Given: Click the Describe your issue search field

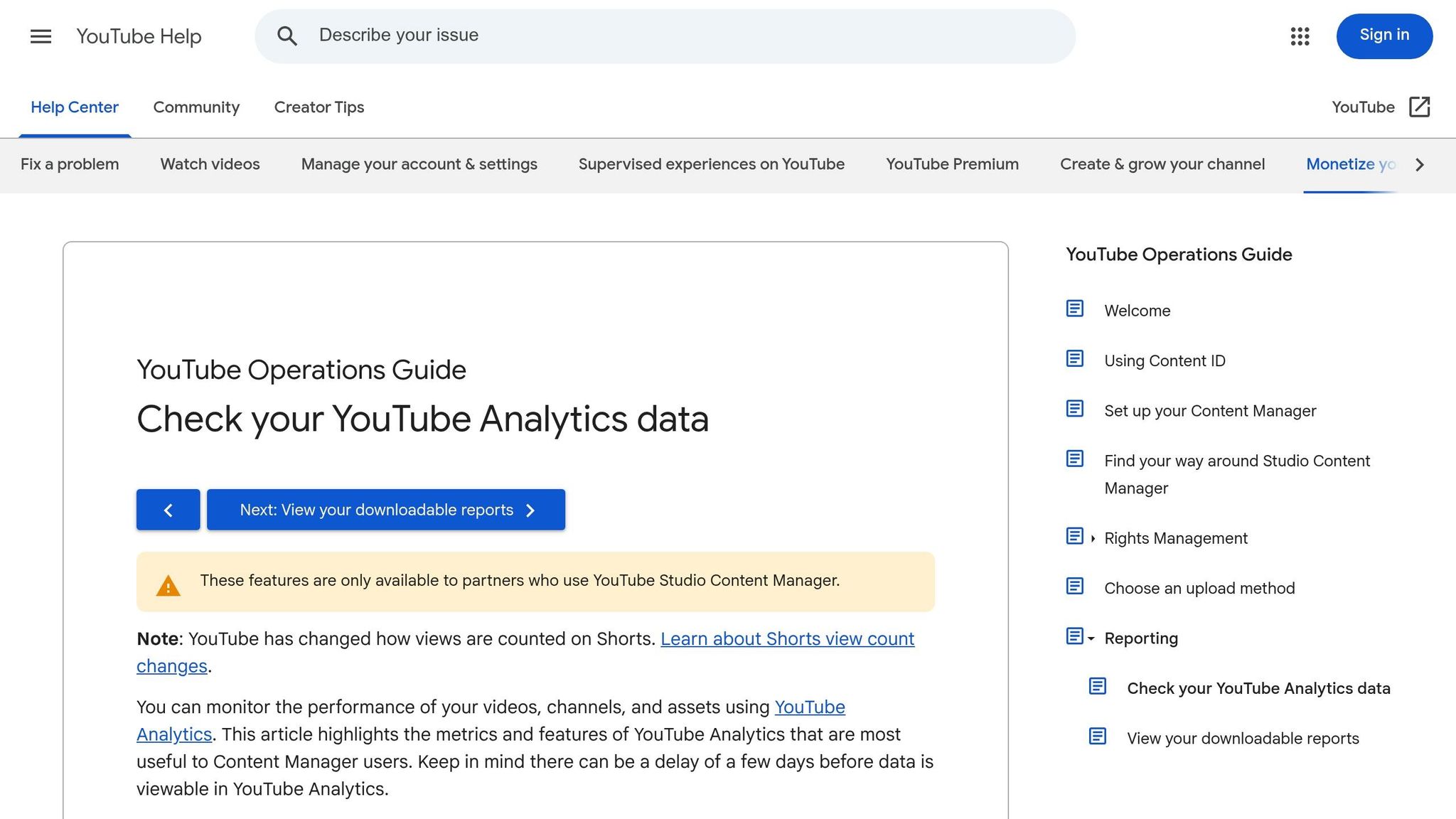Looking at the screenshot, I should [x=665, y=36].
